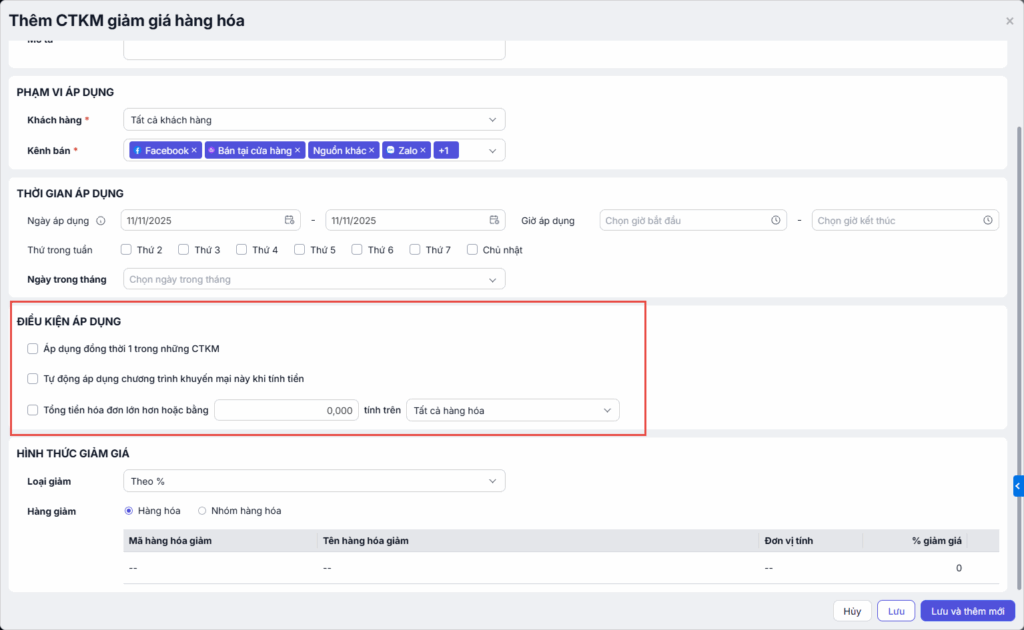Image resolution: width=1024 pixels, height=630 pixels.
Task: Click the Lưu và thêm mới button
Action: pyautogui.click(x=967, y=611)
